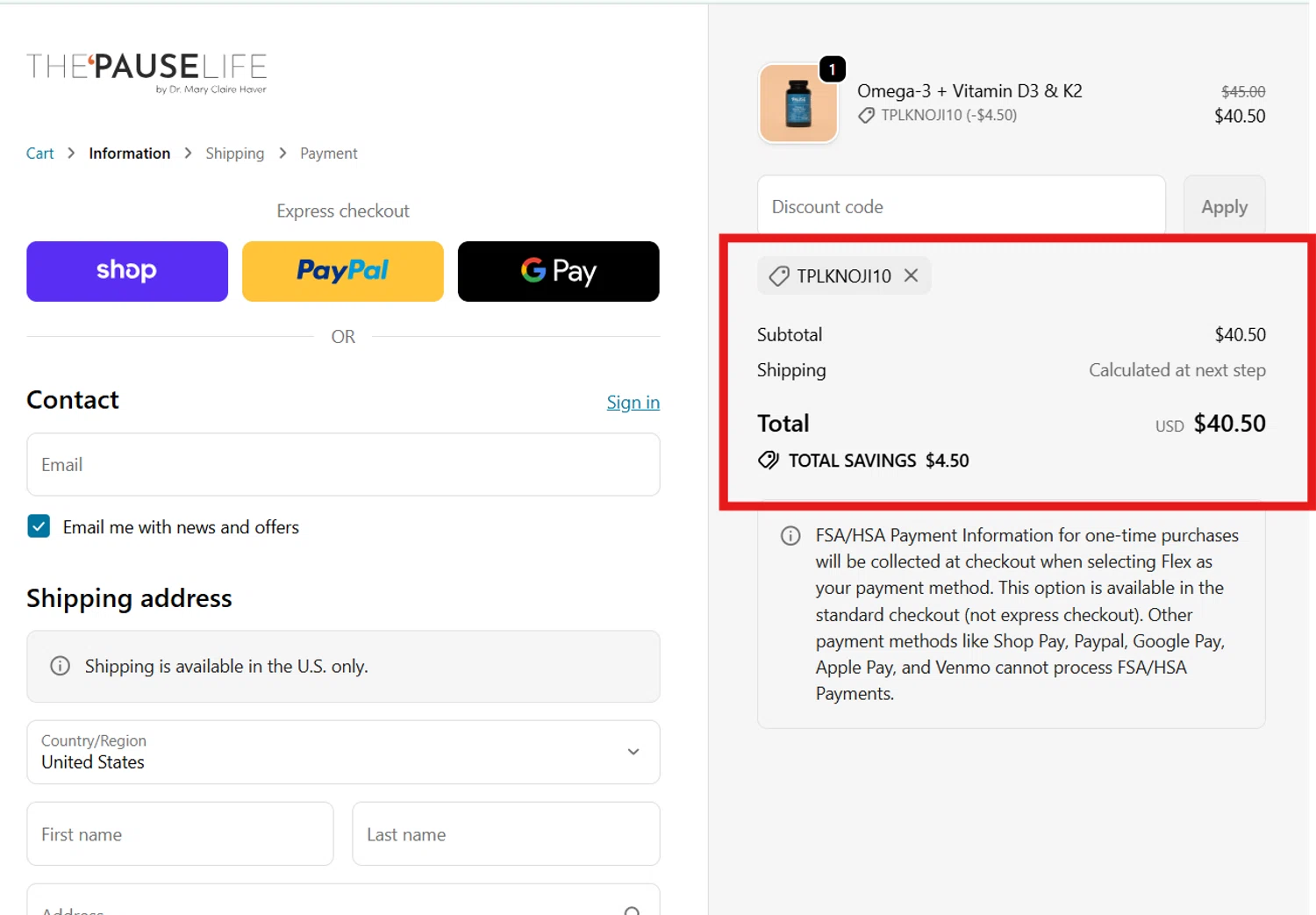Click Apply discount button
This screenshot has height=915, width=1316.
click(1225, 207)
